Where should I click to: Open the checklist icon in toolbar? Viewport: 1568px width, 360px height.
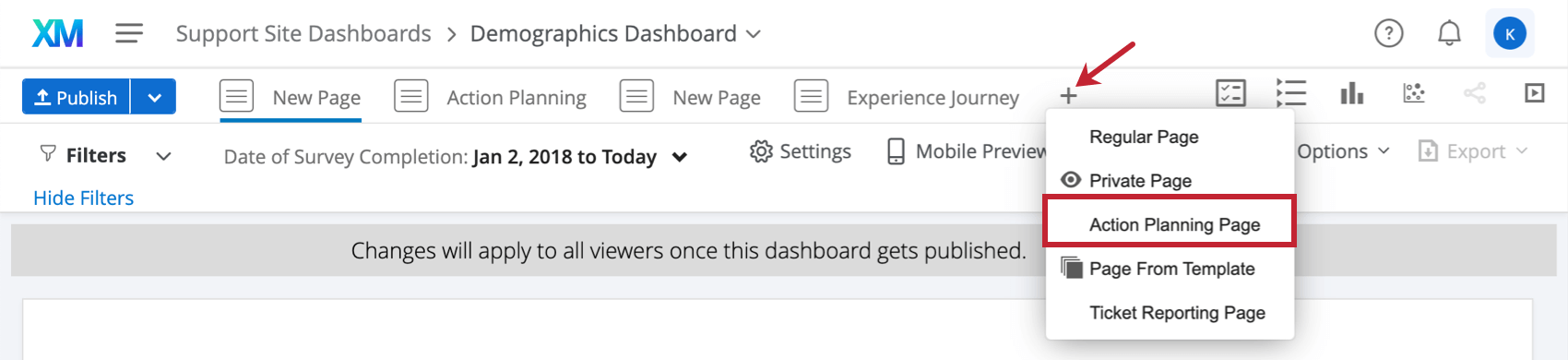point(1231,93)
